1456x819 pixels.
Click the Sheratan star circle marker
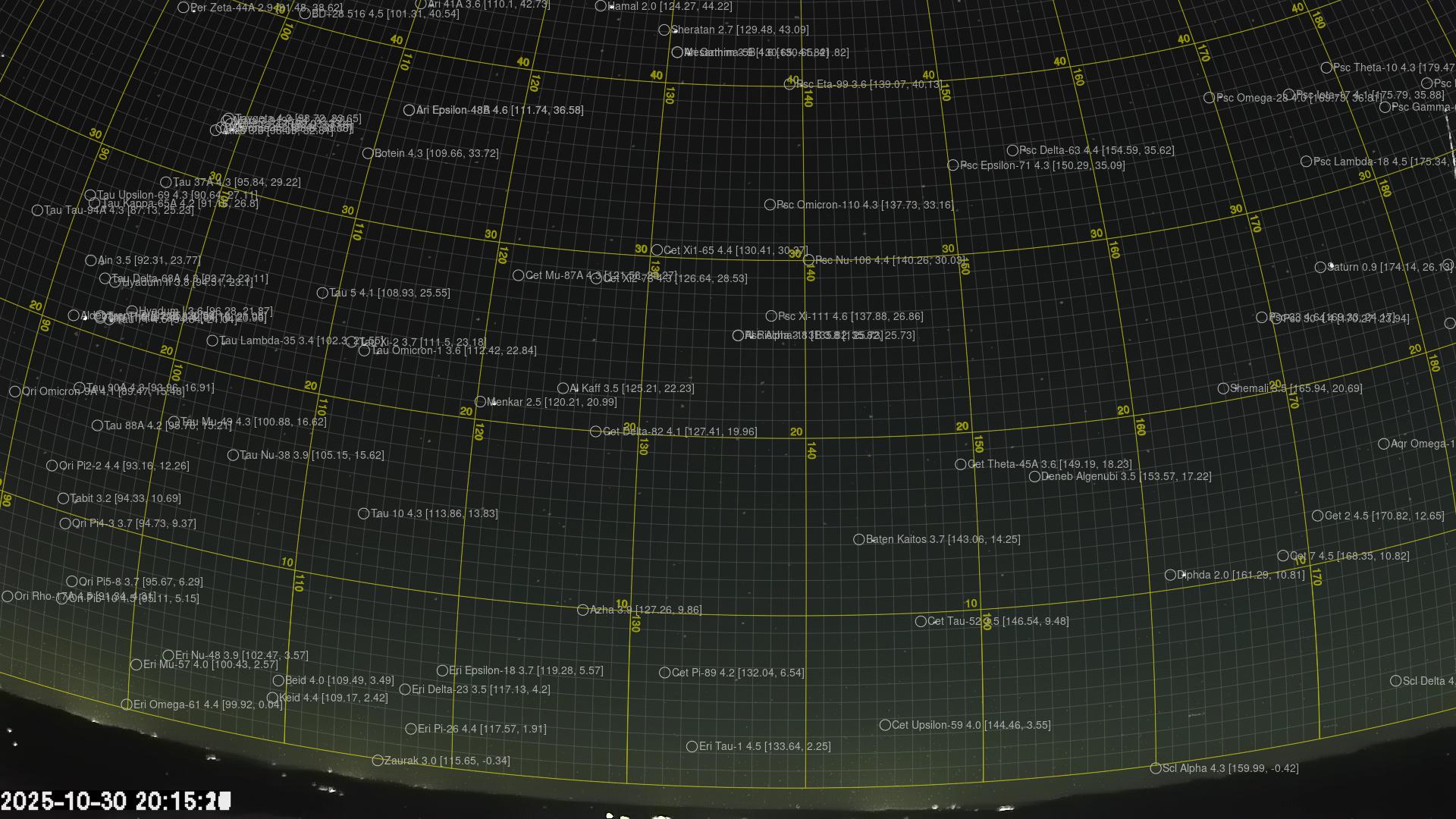[x=664, y=30]
